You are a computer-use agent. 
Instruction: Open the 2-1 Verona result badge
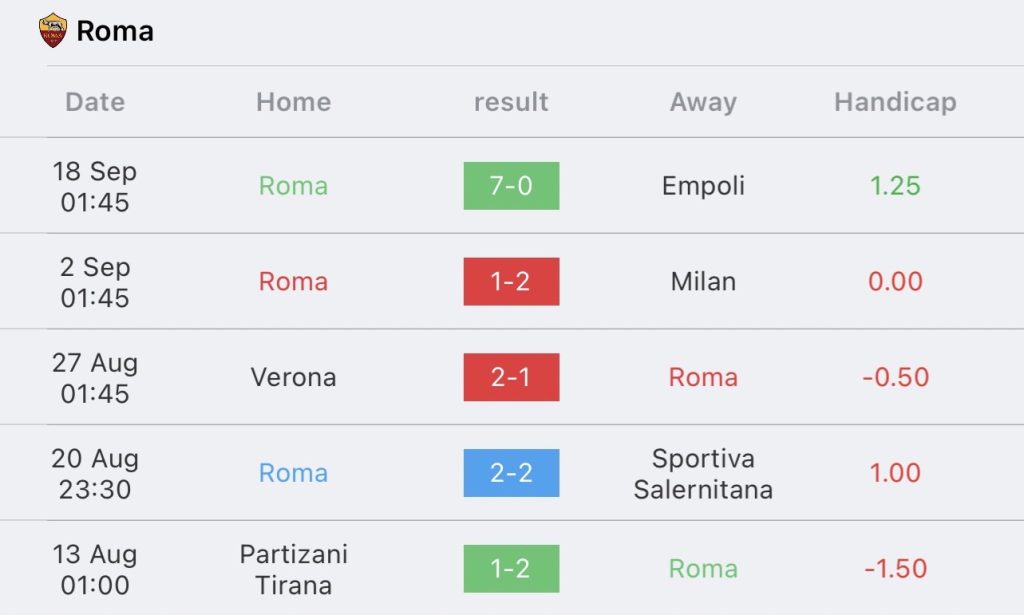click(x=511, y=377)
